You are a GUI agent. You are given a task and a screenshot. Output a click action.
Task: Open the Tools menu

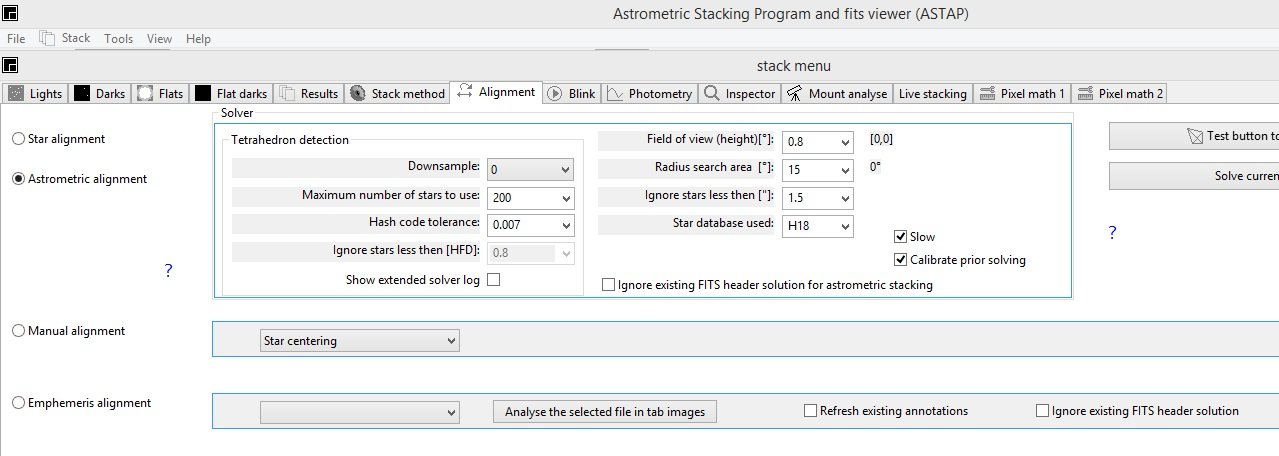tap(118, 38)
